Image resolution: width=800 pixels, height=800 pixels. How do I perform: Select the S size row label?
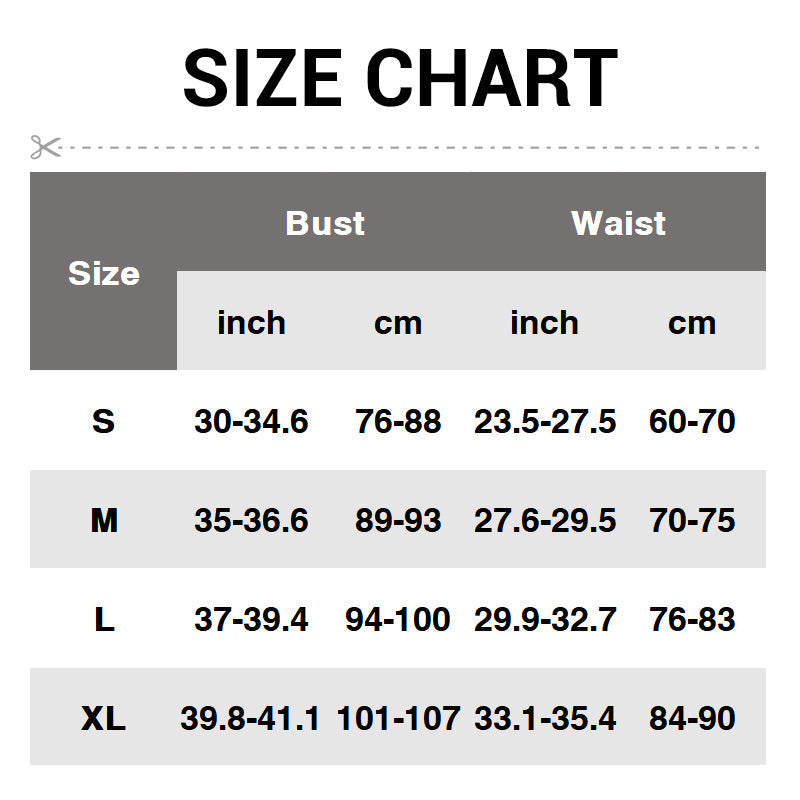click(x=104, y=421)
